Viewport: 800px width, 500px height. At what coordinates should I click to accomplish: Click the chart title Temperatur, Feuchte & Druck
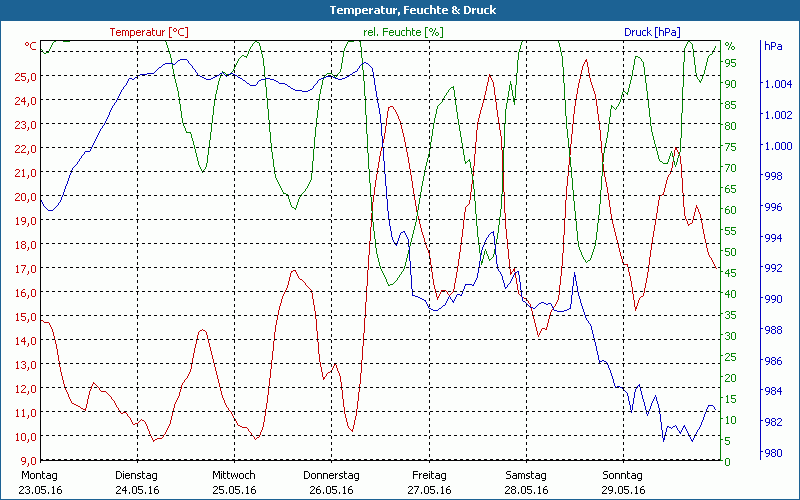(x=399, y=10)
